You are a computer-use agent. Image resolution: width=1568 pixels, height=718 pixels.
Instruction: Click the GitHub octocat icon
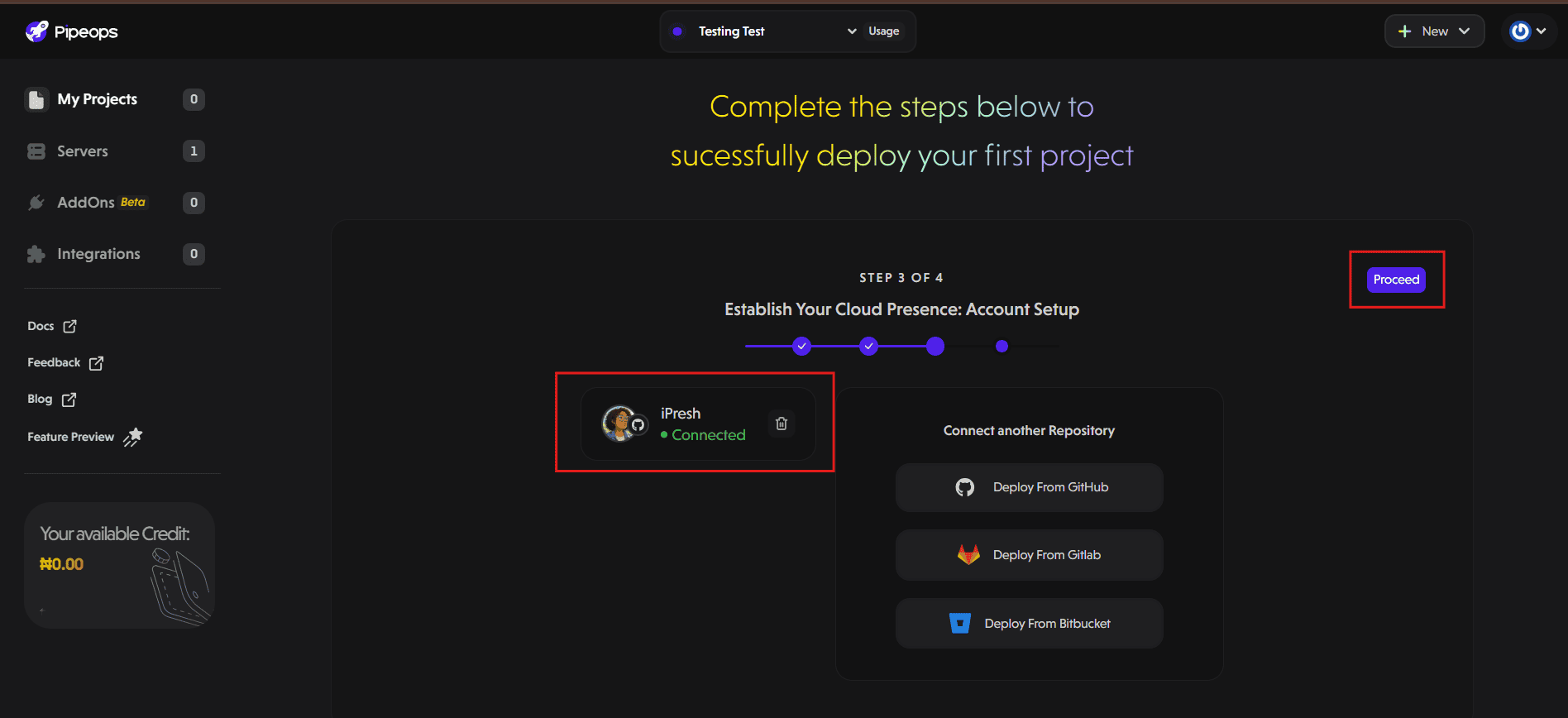pyautogui.click(x=965, y=487)
